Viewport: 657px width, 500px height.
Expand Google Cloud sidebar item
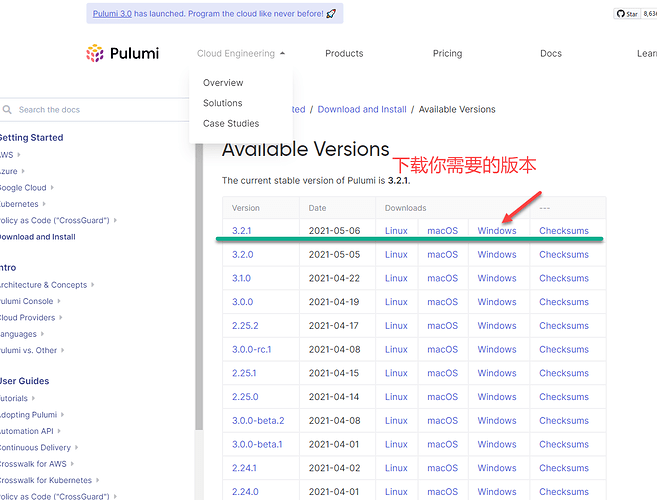(x=52, y=187)
